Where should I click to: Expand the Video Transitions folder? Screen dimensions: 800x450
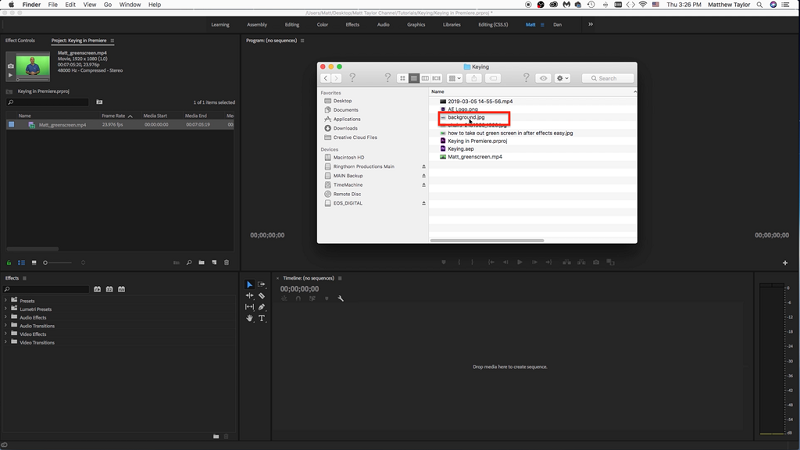point(6,342)
